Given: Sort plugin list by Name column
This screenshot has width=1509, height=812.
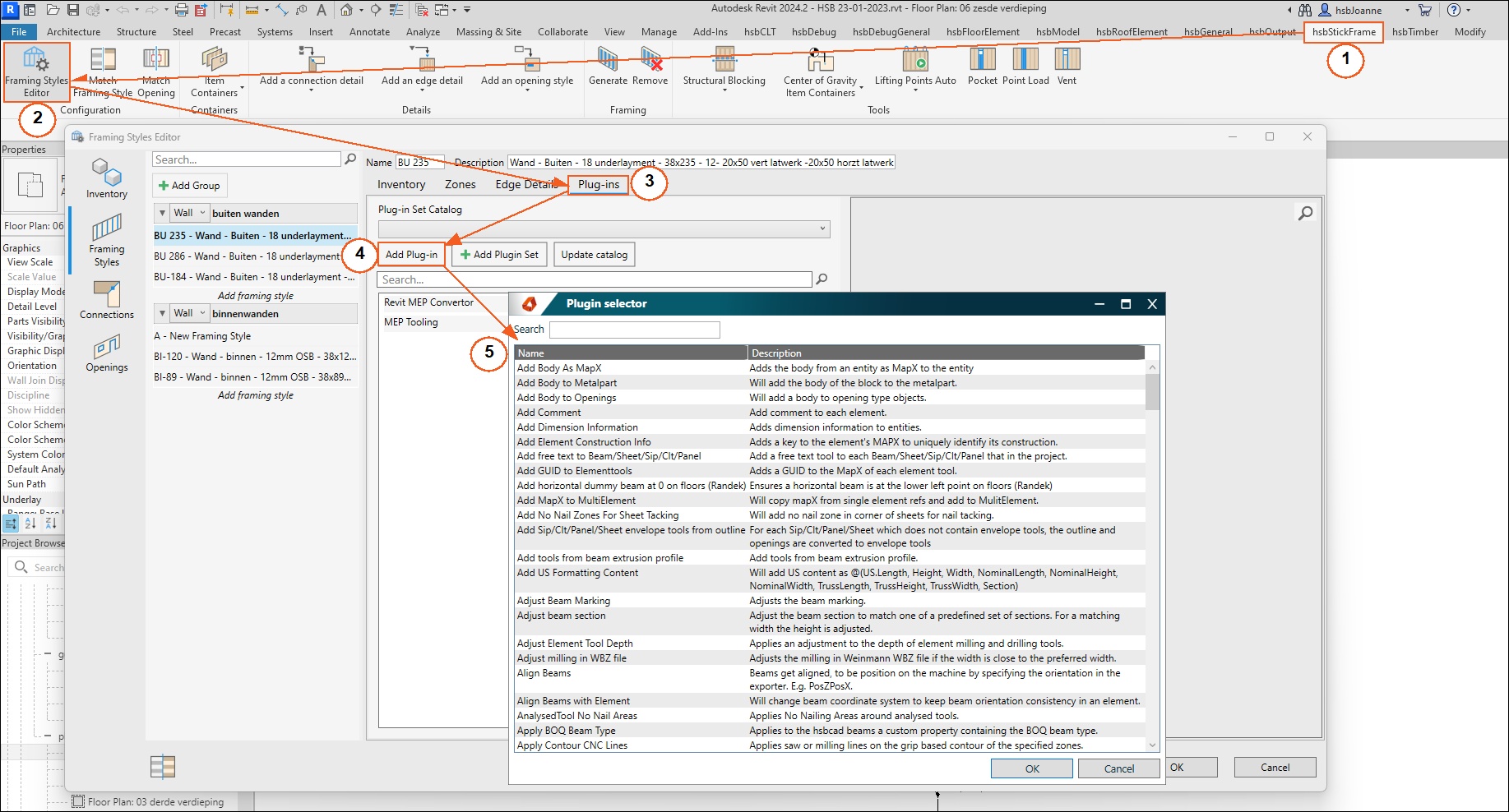Looking at the screenshot, I should [x=631, y=353].
